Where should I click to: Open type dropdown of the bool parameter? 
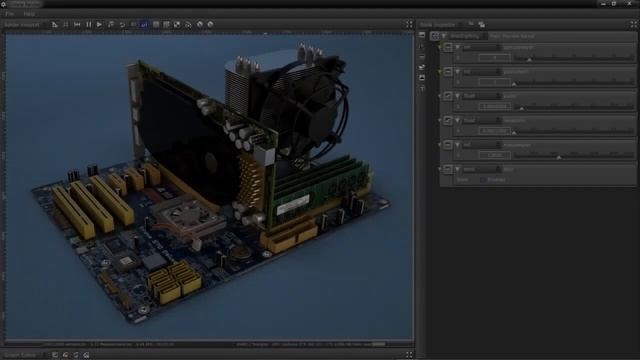pos(482,169)
